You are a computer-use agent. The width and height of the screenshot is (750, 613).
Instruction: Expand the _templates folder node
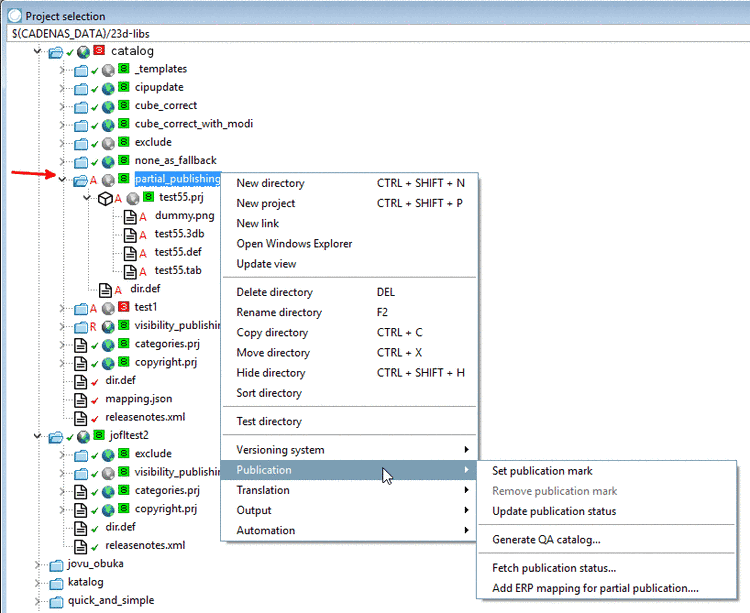[62, 70]
